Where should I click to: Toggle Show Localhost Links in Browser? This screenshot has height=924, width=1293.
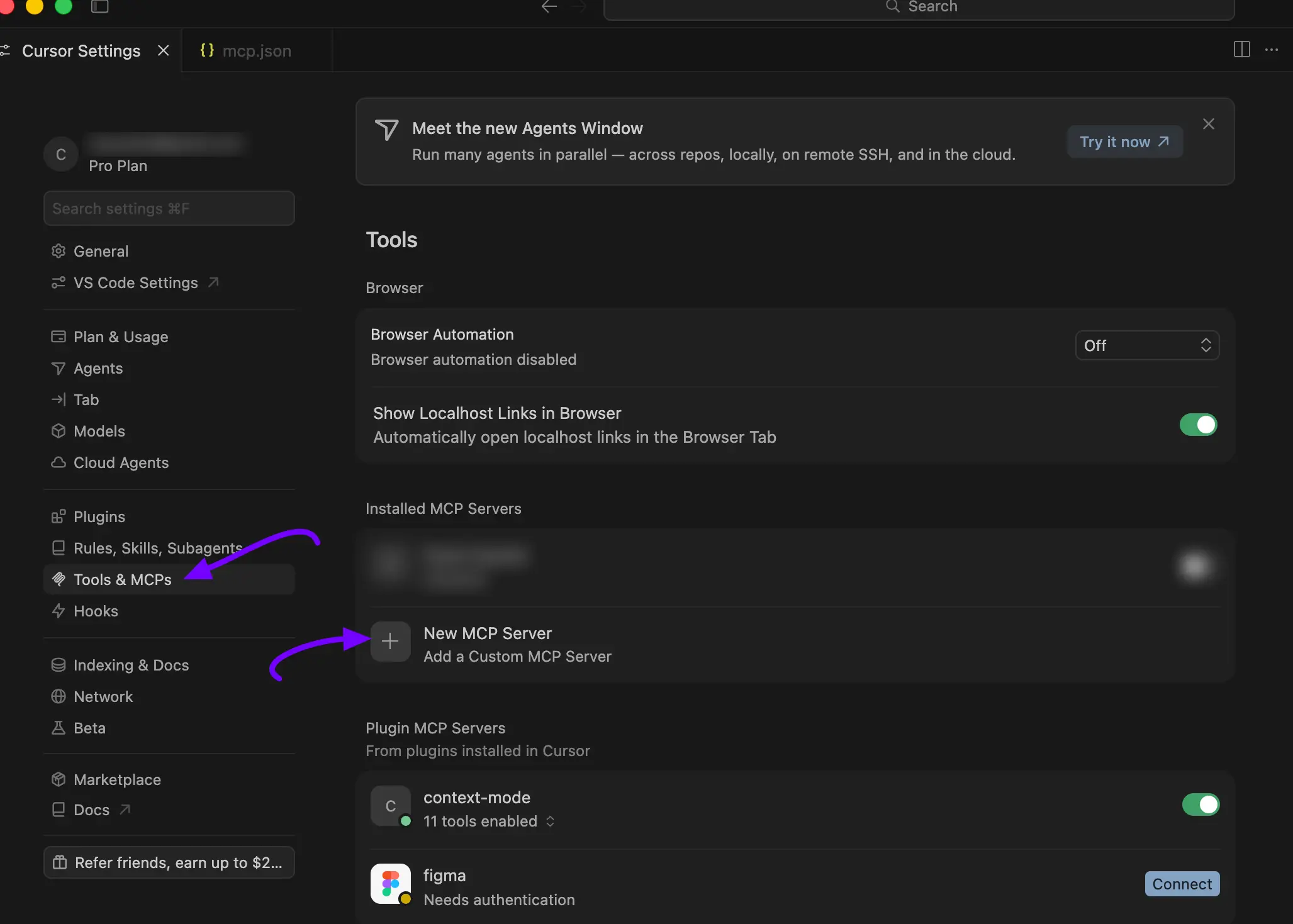[x=1198, y=425]
